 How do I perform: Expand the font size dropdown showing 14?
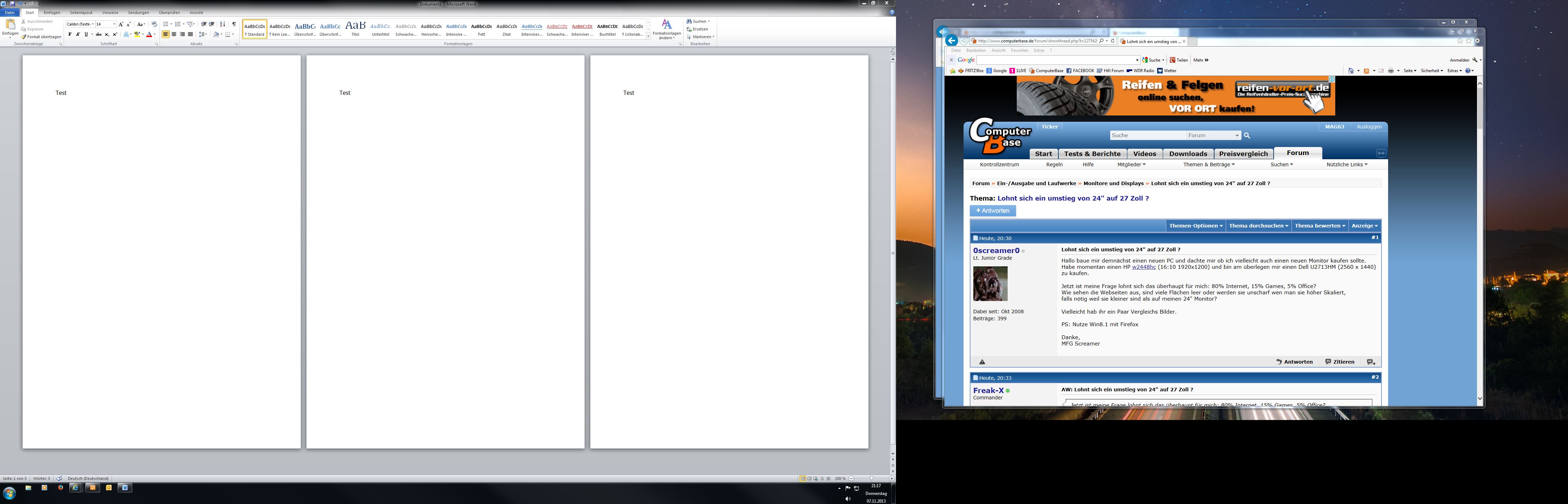[114, 24]
